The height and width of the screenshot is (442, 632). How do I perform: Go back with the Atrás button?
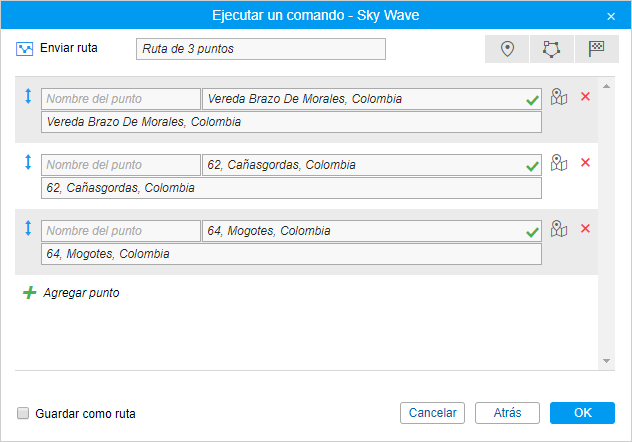pos(507,413)
